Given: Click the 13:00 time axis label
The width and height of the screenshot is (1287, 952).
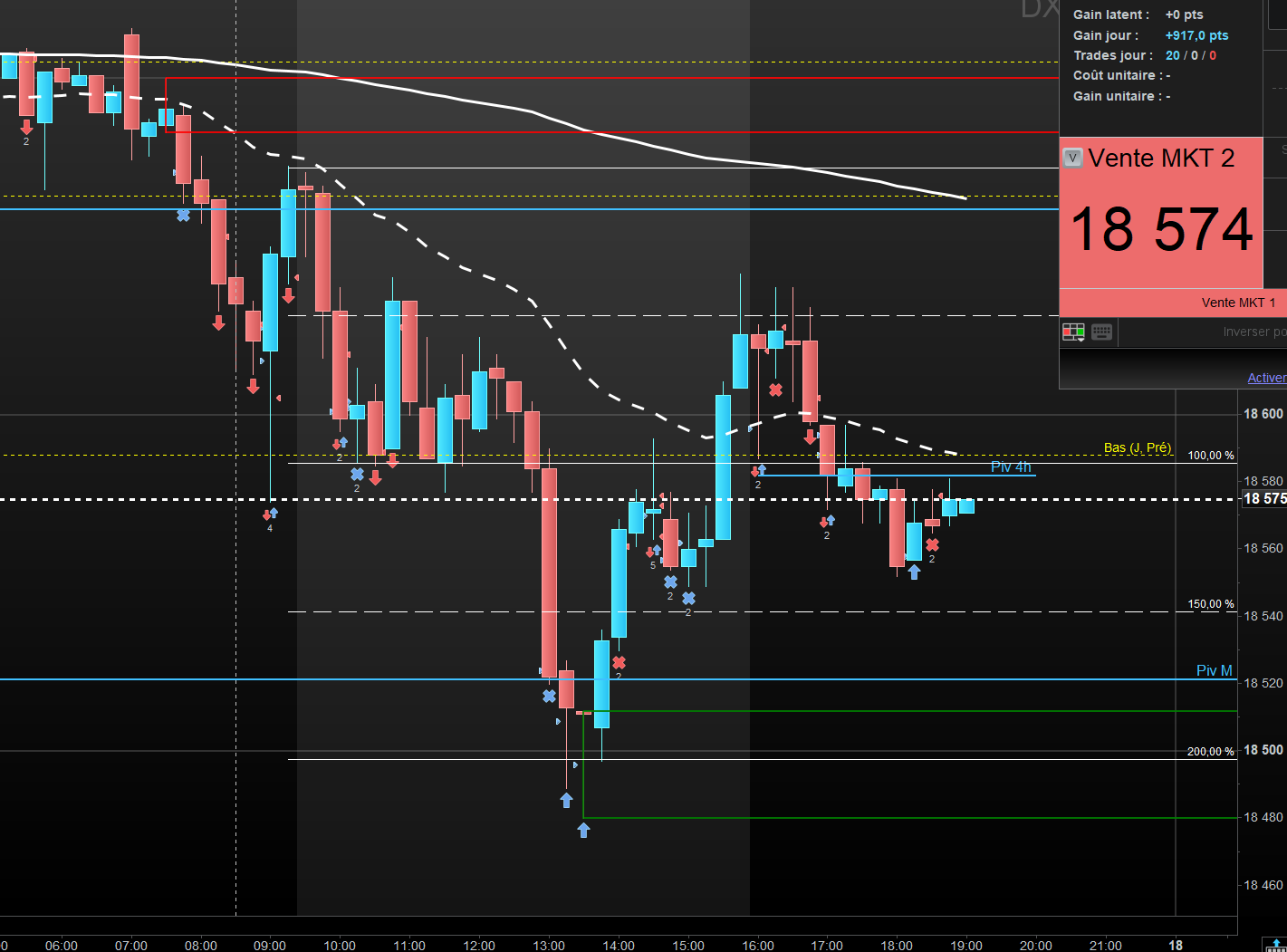Looking at the screenshot, I should click(549, 946).
